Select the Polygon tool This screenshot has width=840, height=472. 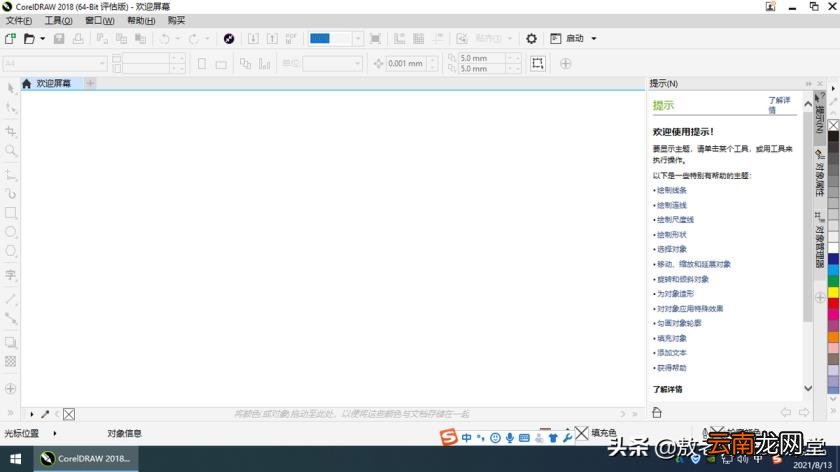pos(11,251)
